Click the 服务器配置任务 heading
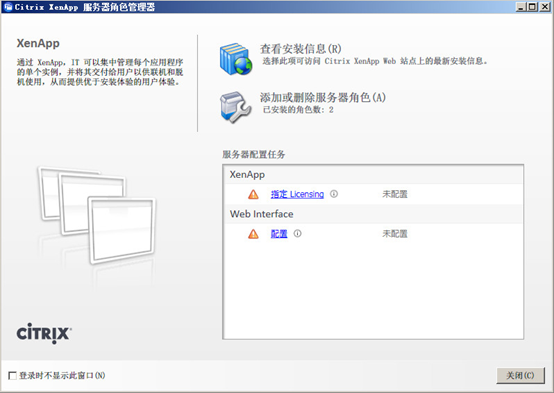The image size is (554, 393). 254,154
